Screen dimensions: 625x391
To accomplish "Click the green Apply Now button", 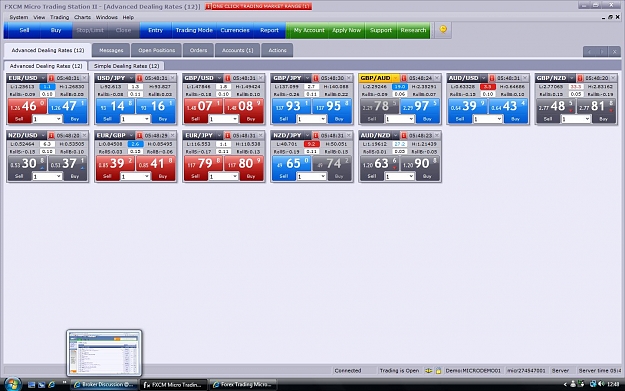I will click(346, 30).
